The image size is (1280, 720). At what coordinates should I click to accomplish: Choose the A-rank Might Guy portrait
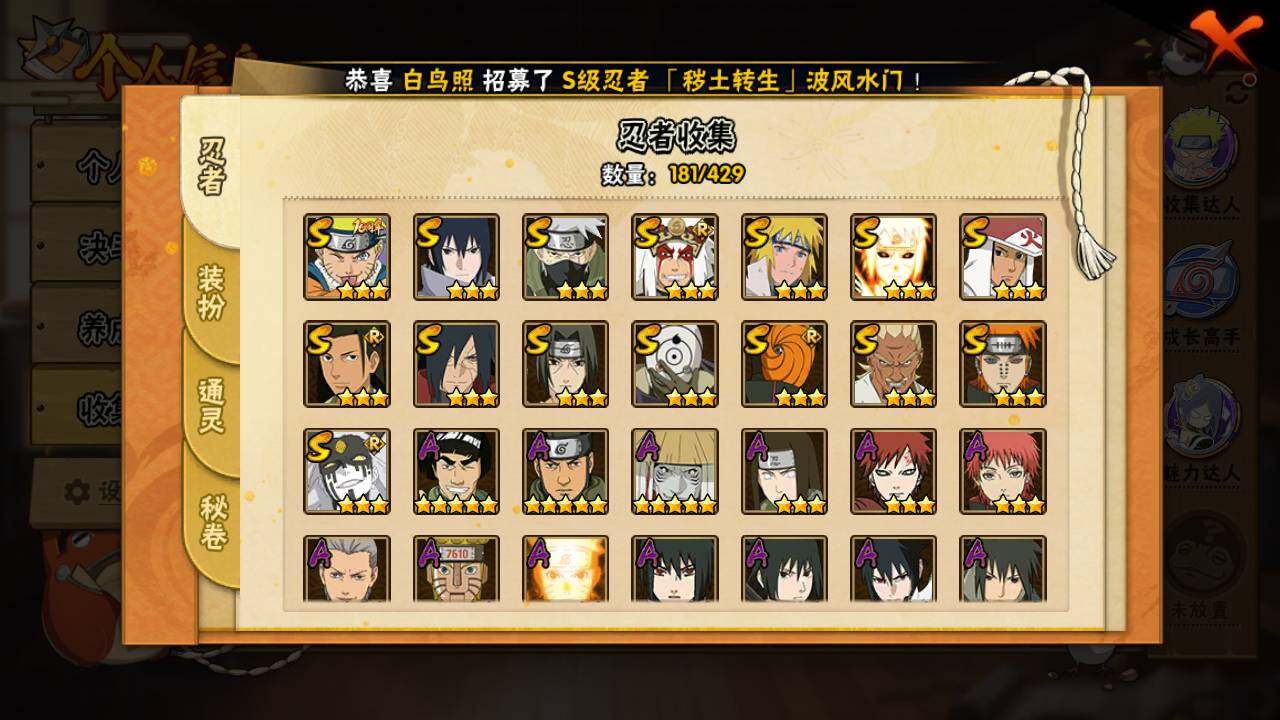[456, 472]
